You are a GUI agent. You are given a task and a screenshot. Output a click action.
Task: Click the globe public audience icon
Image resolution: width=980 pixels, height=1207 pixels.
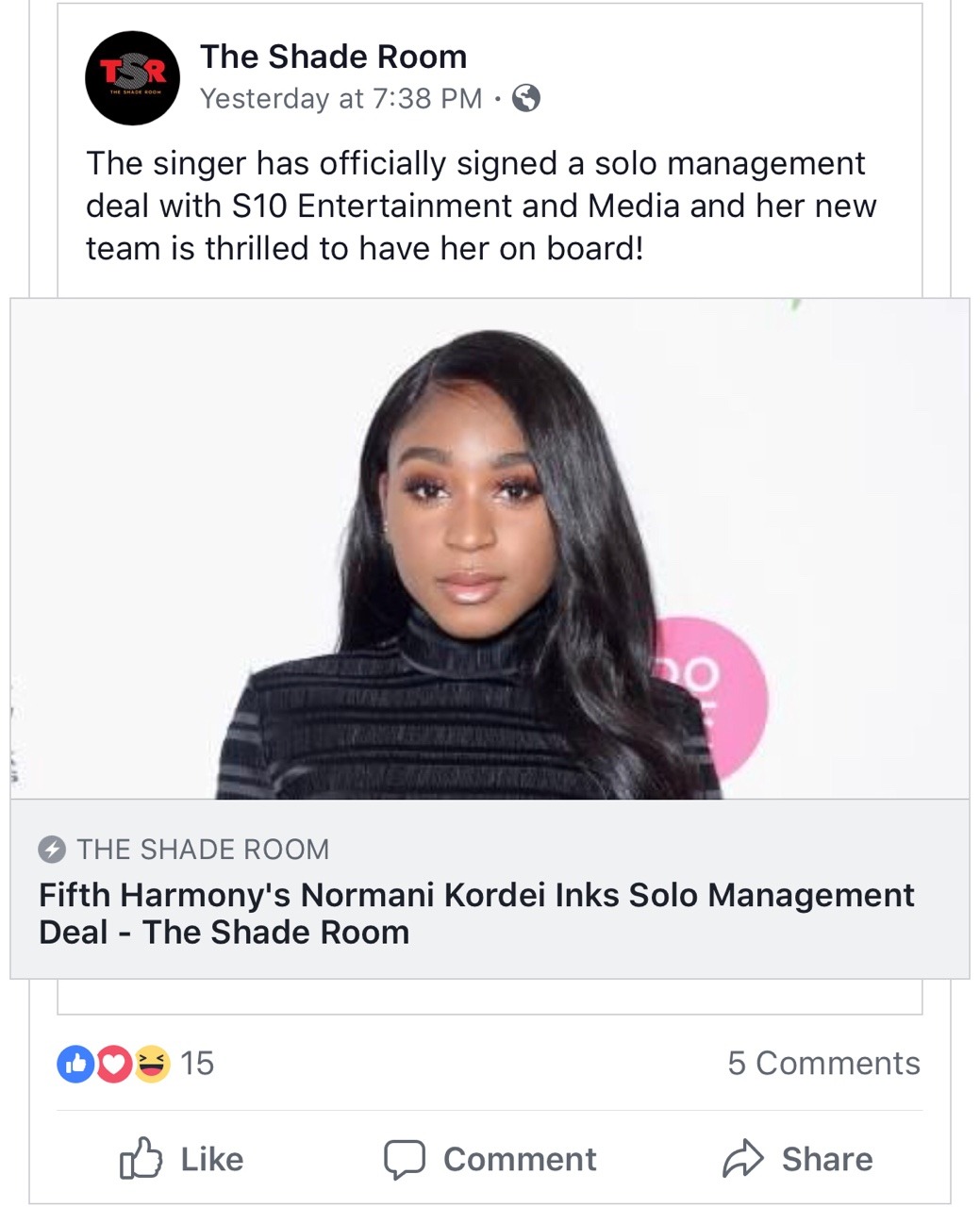pos(526,98)
